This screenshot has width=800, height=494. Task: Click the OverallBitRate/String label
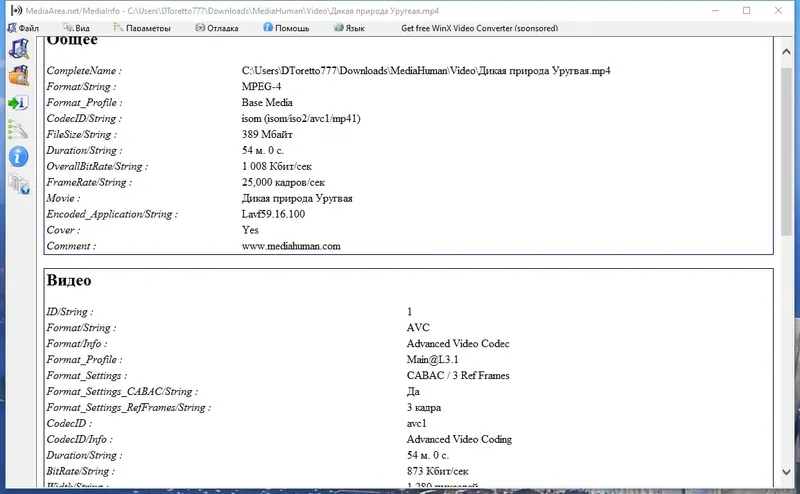coord(97,166)
